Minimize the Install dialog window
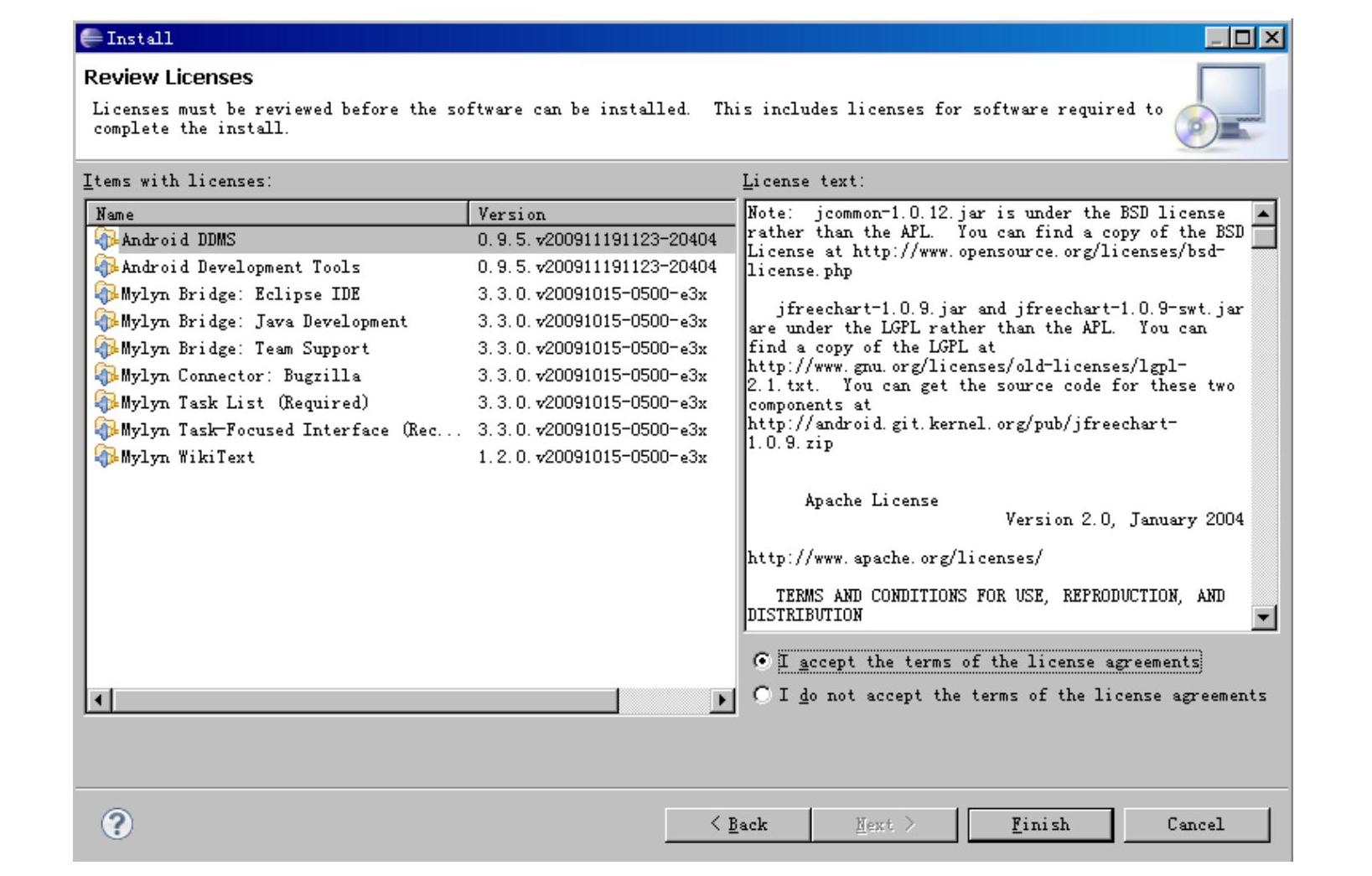Viewport: 1372px width, 876px height. (1219, 38)
